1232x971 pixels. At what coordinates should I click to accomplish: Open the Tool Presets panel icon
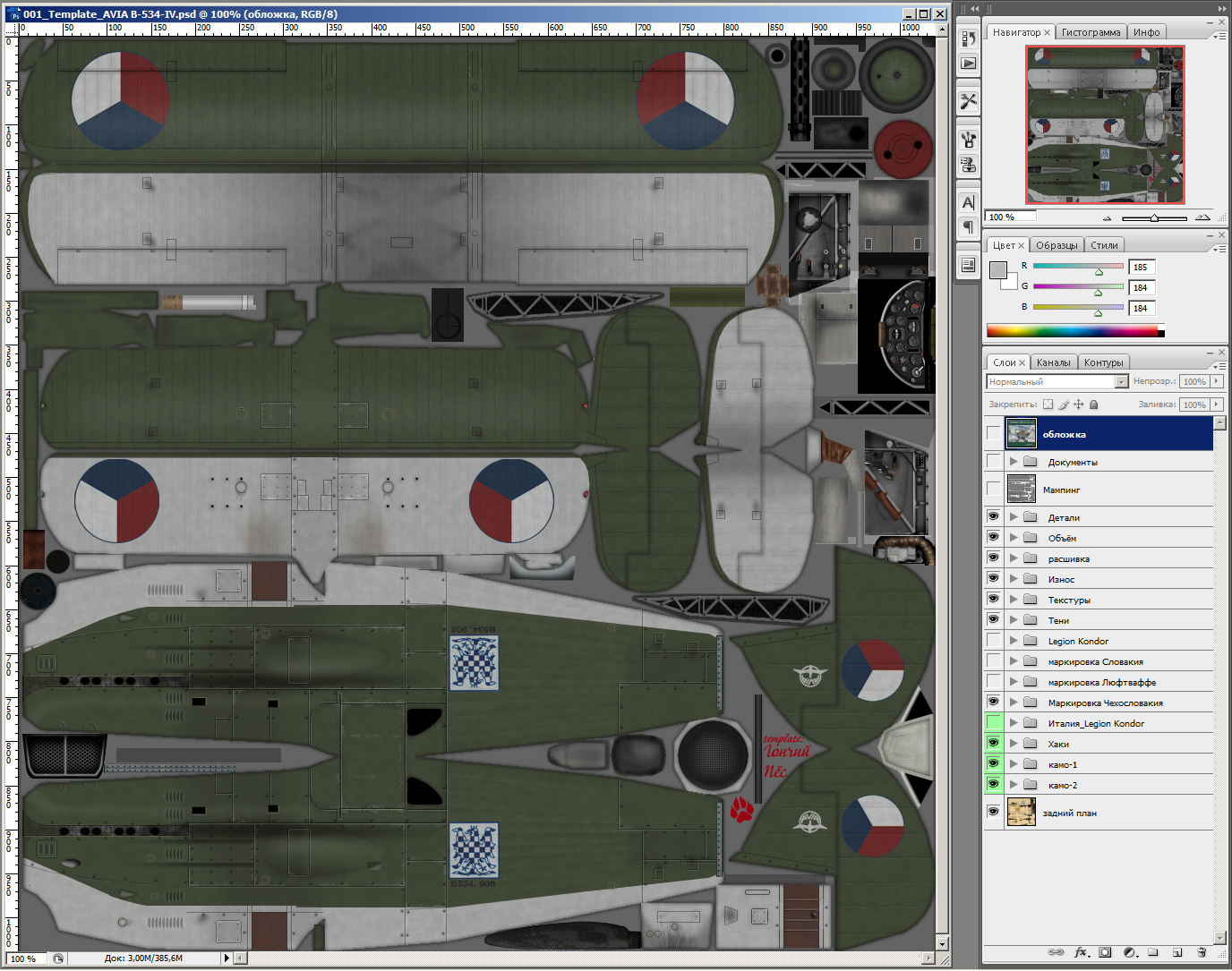968,101
